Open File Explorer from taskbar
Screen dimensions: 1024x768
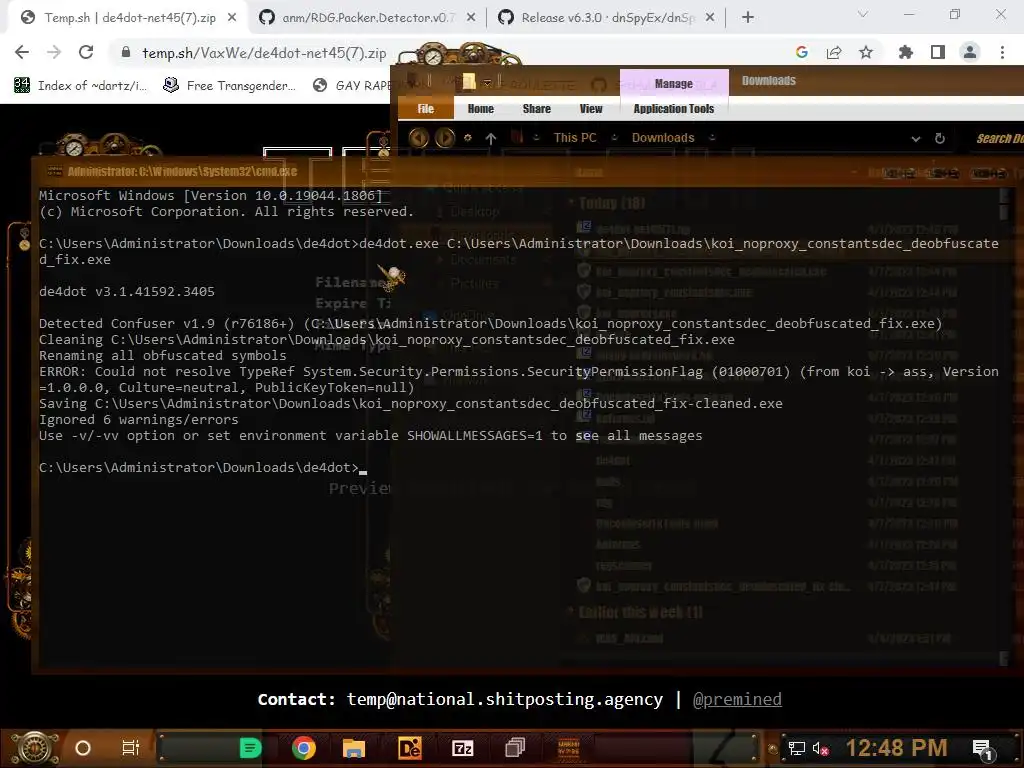coord(354,748)
